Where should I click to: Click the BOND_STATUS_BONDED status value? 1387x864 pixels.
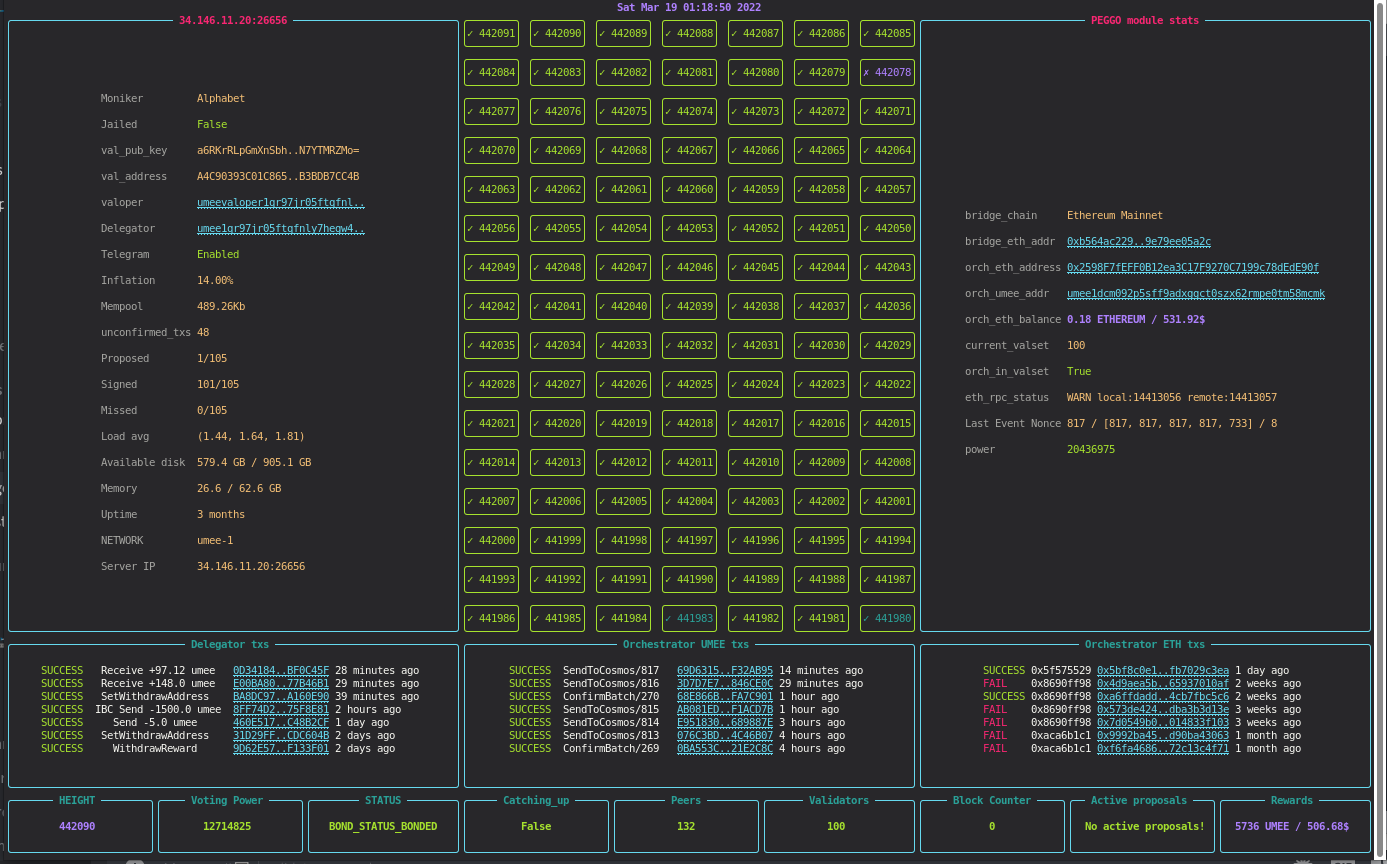pyautogui.click(x=383, y=826)
